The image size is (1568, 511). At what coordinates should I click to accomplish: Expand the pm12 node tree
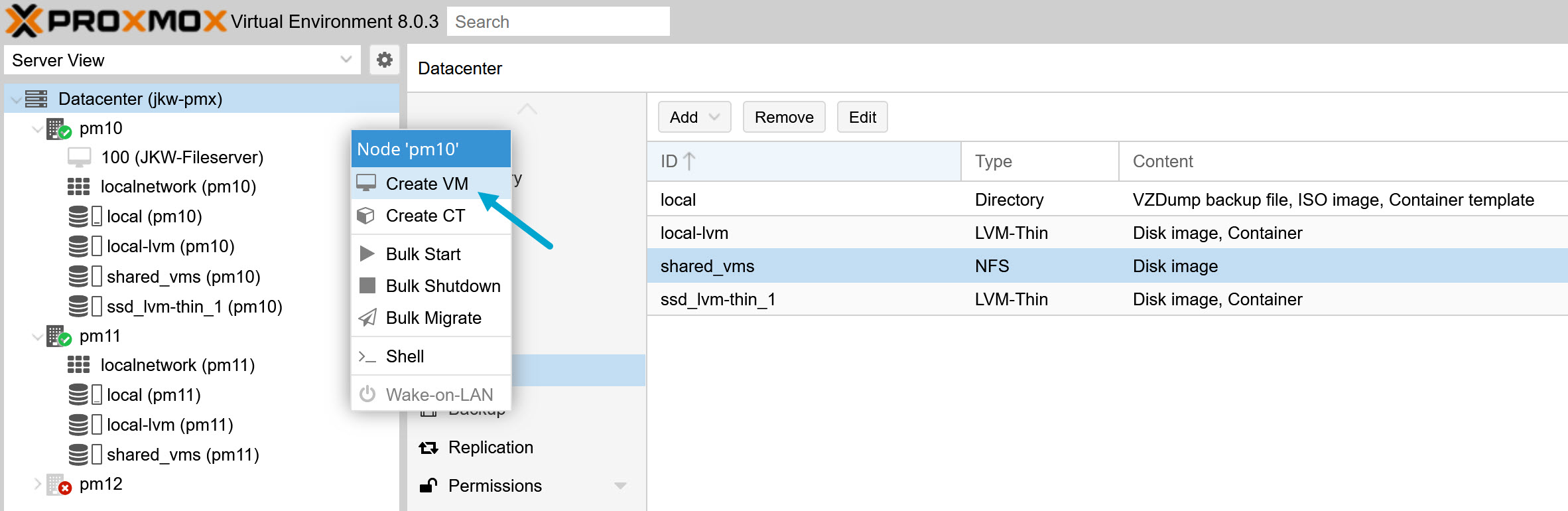click(38, 484)
